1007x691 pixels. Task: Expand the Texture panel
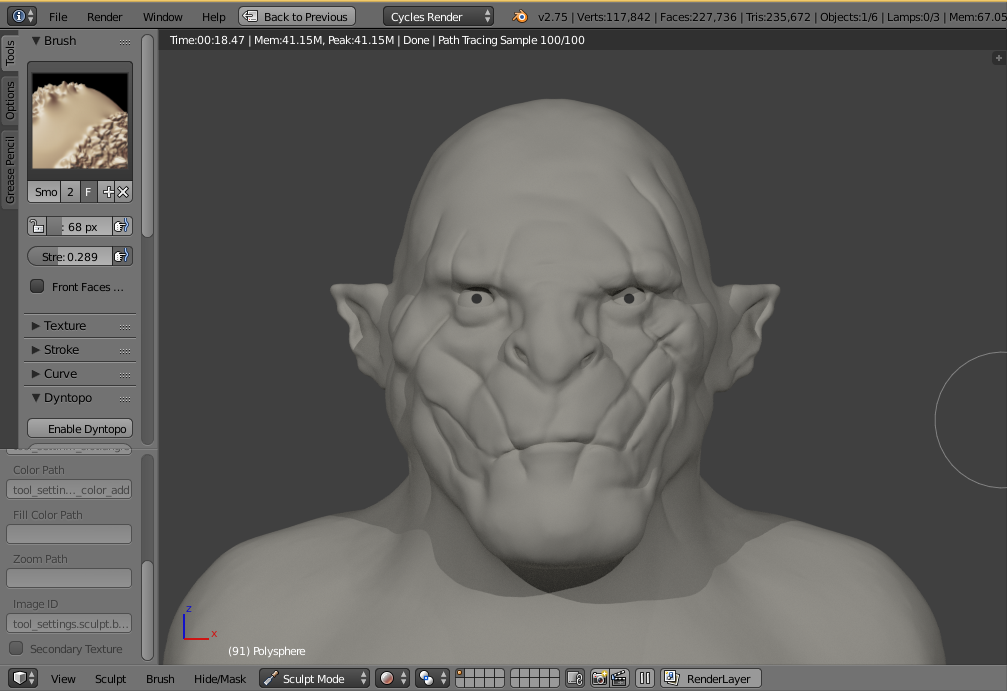point(65,326)
